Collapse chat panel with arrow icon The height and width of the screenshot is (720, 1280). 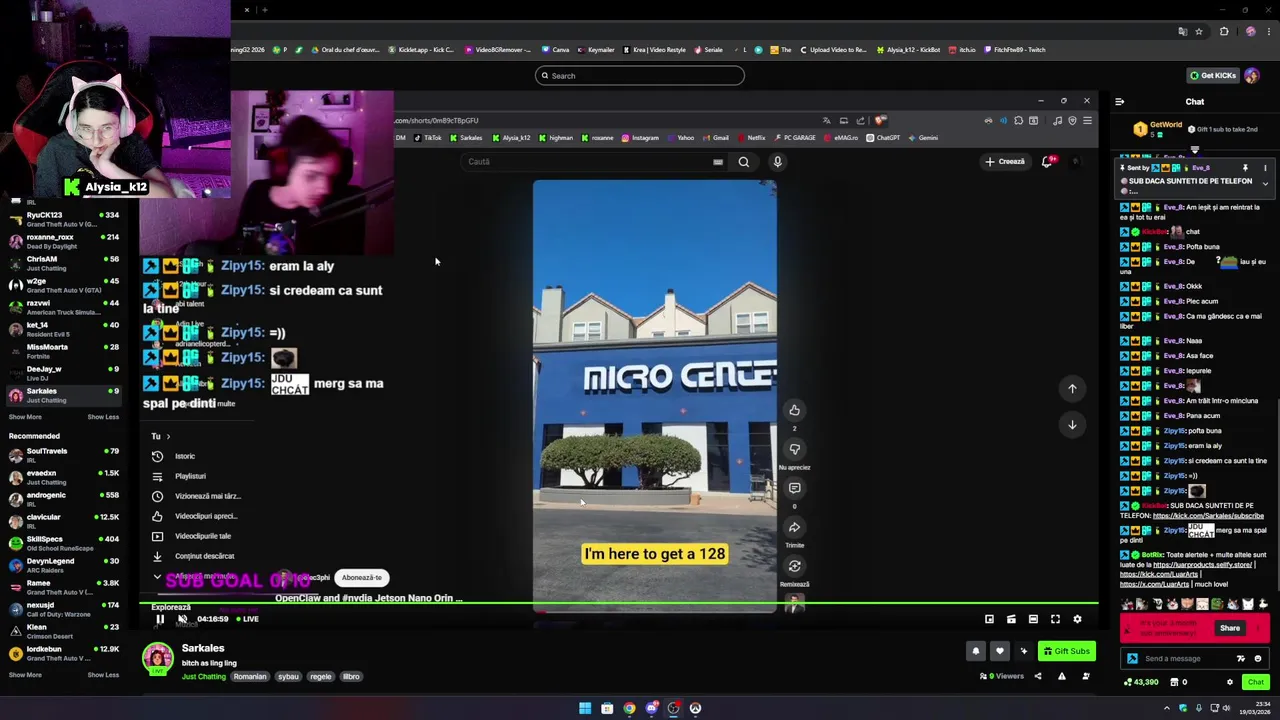point(1119,101)
